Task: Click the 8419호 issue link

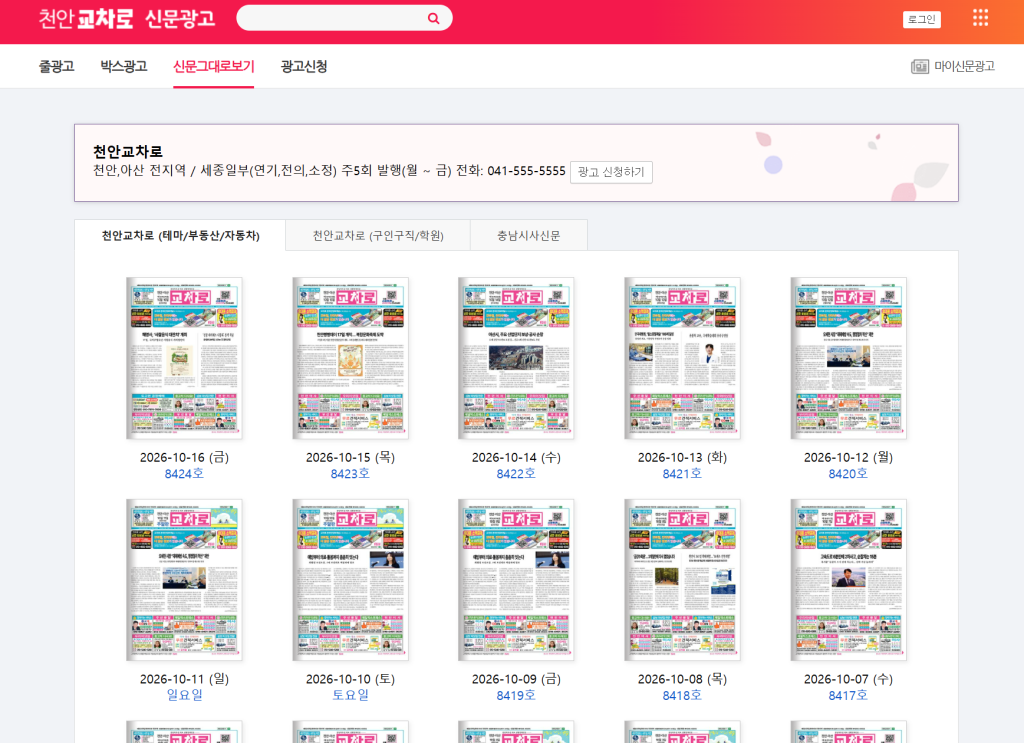Action: 516,695
